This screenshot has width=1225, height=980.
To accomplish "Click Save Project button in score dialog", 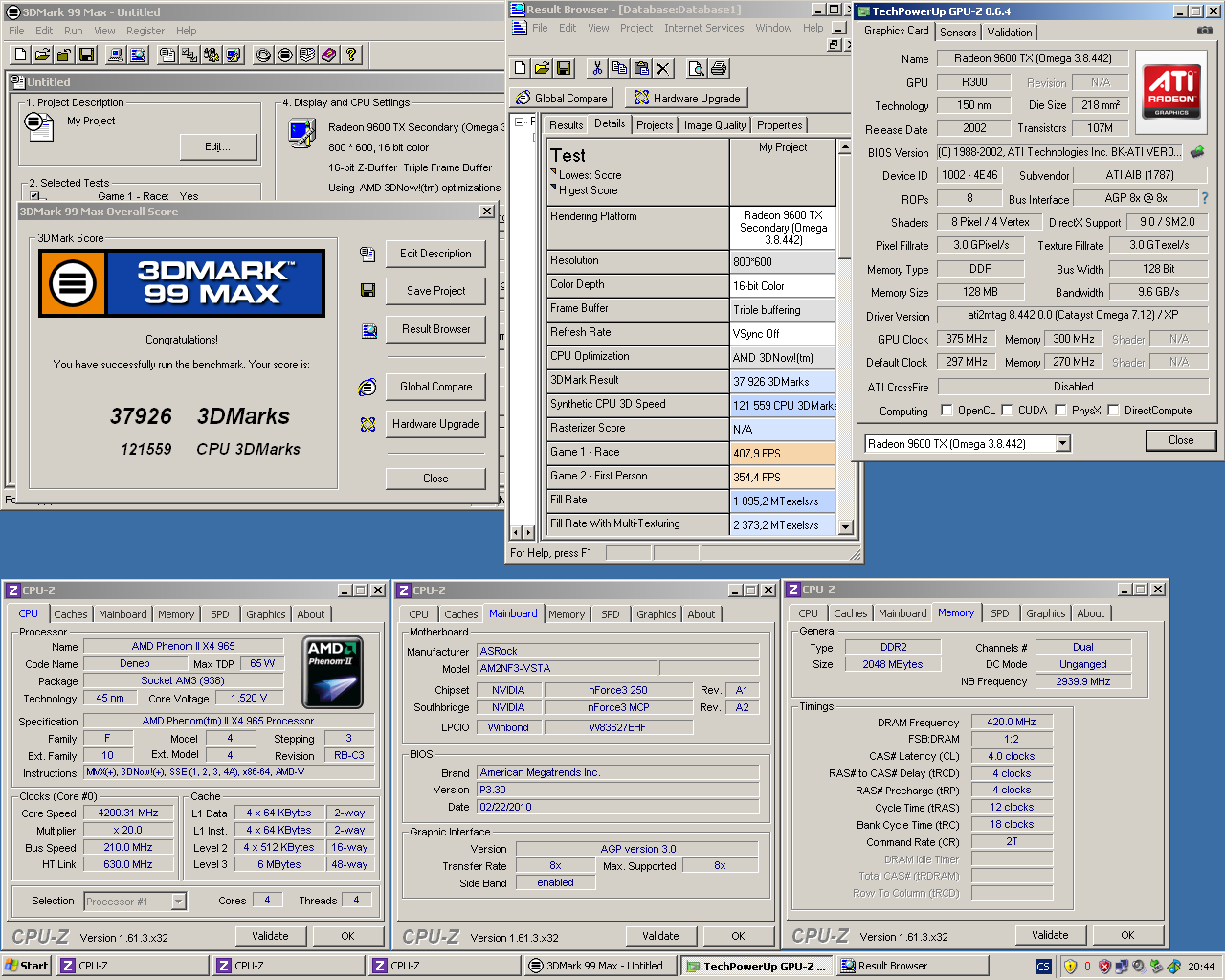I will click(435, 291).
